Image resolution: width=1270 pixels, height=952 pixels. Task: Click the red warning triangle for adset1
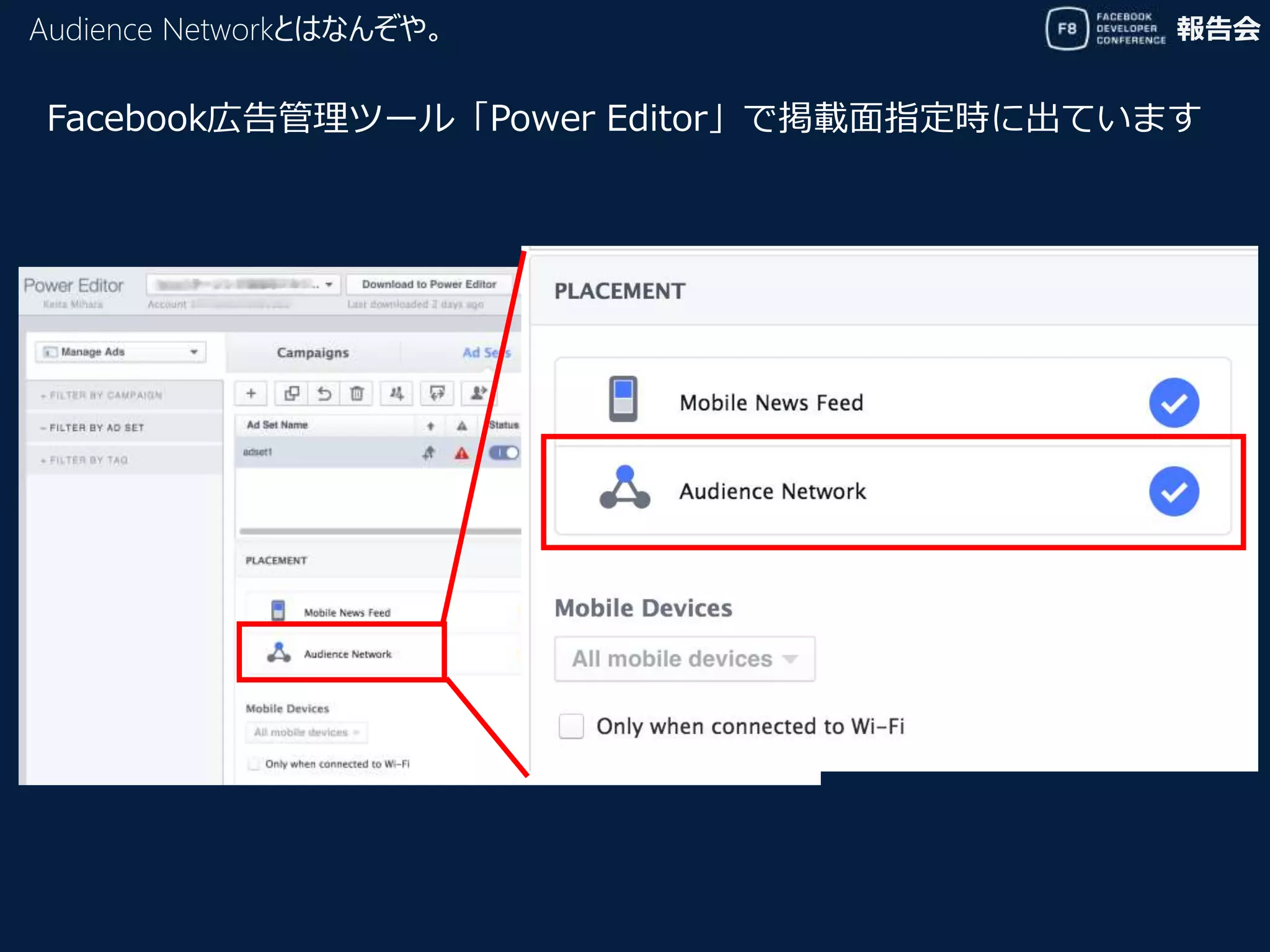(461, 453)
